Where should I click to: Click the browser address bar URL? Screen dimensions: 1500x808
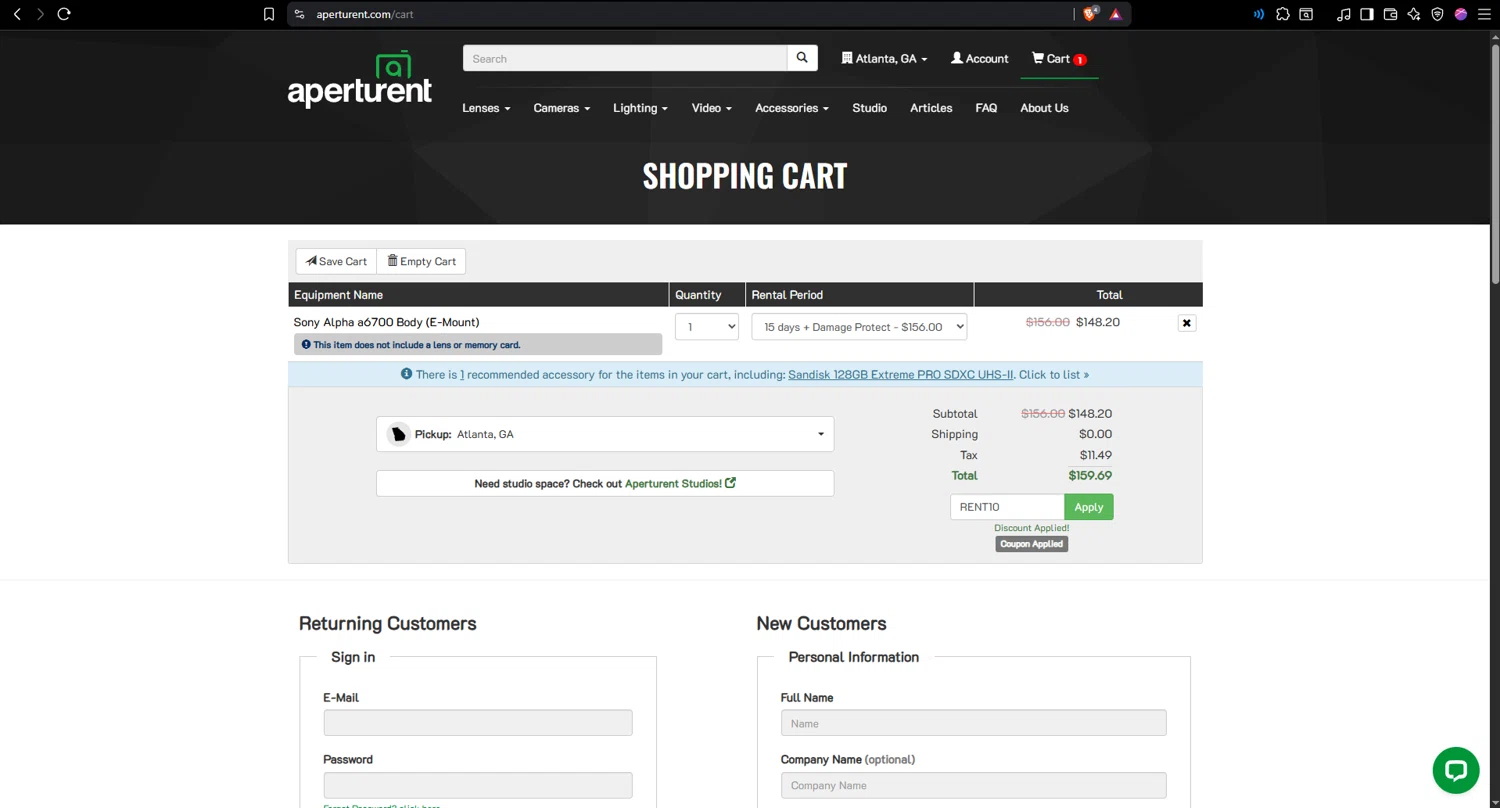(365, 14)
